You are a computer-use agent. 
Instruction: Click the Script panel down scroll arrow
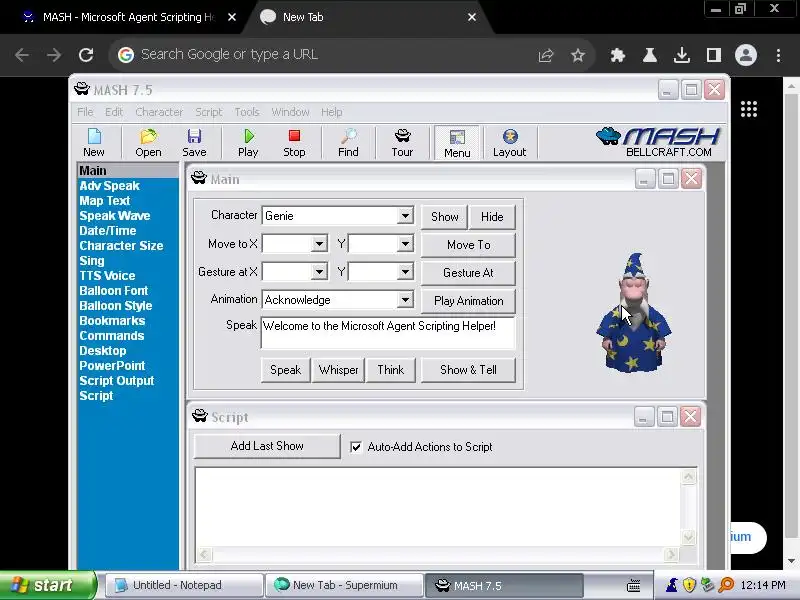[x=688, y=537]
